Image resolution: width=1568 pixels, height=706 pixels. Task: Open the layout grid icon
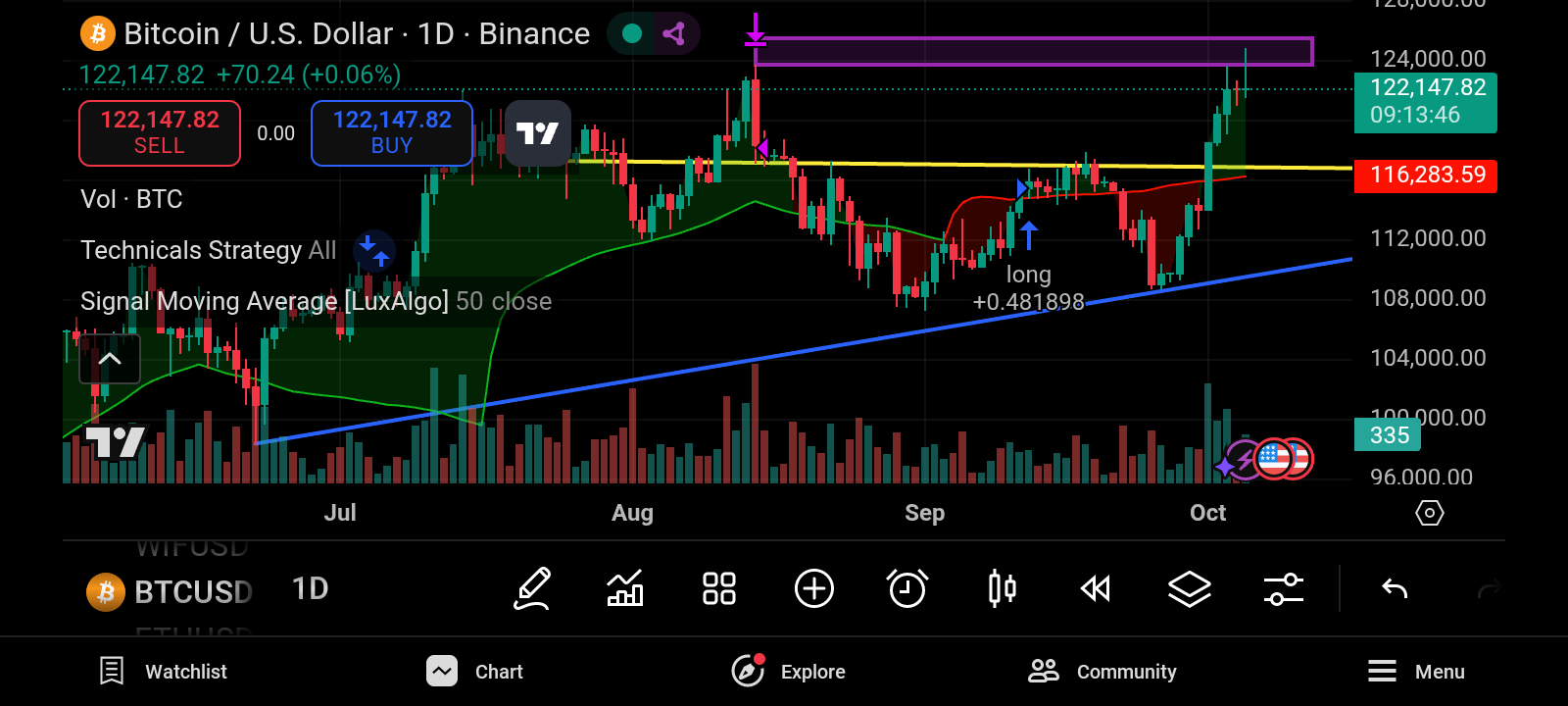coord(719,589)
